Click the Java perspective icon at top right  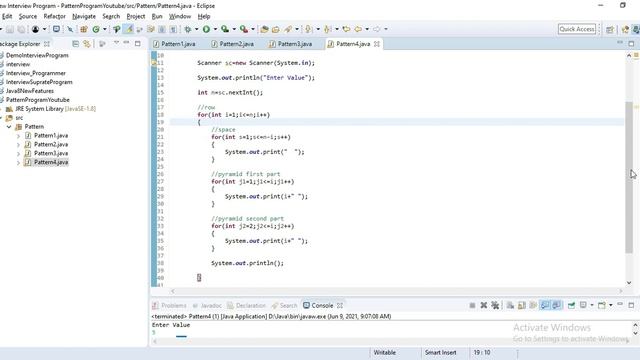(x=636, y=29)
